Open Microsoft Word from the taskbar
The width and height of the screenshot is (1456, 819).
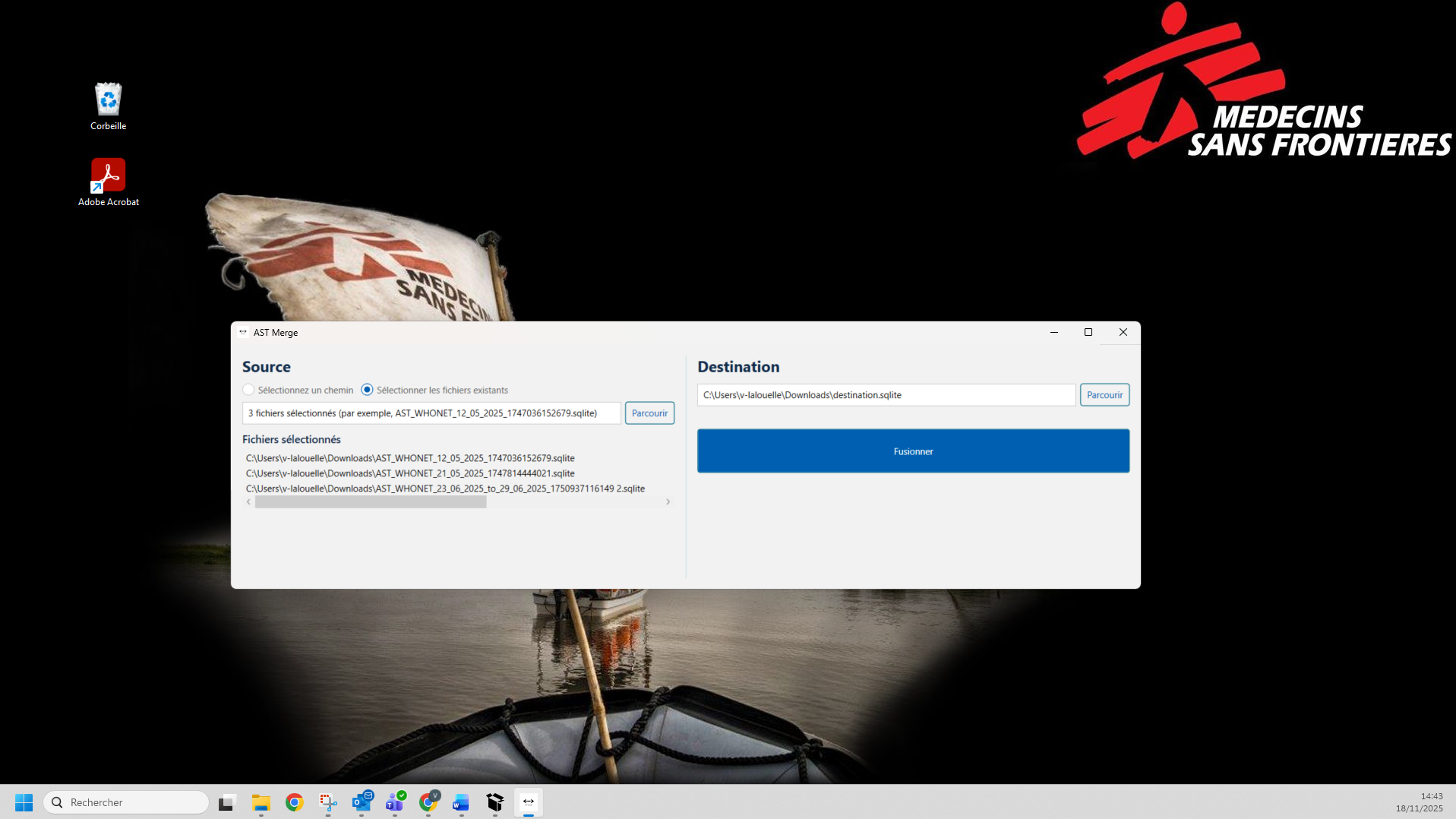(x=461, y=802)
